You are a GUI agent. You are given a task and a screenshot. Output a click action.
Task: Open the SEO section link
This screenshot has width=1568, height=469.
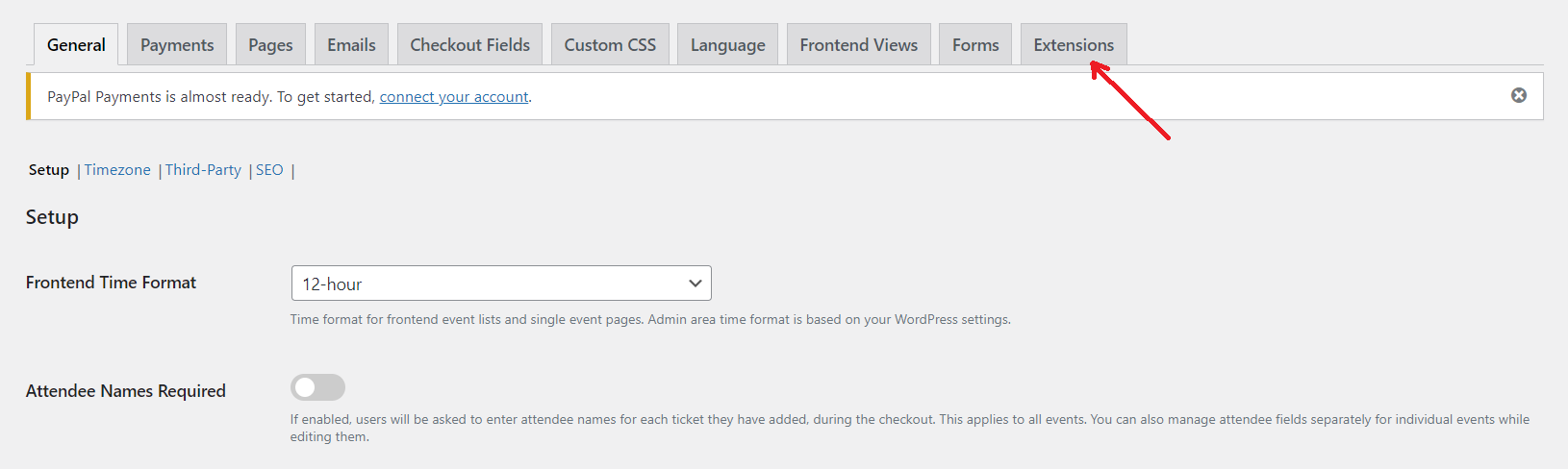(269, 170)
